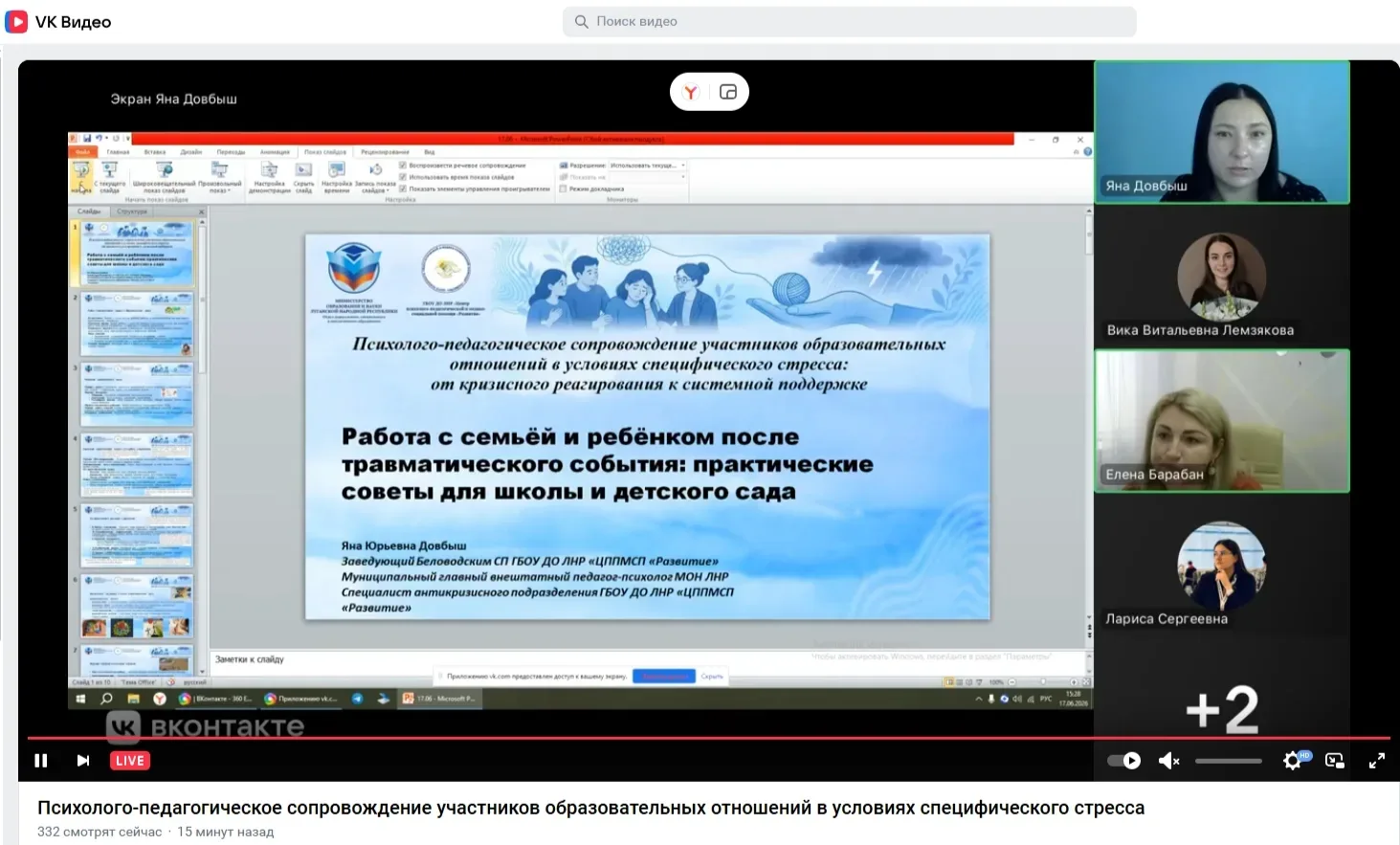Uncheck 'Воспроизвести речевое сопровождение' checkbox

(403, 165)
